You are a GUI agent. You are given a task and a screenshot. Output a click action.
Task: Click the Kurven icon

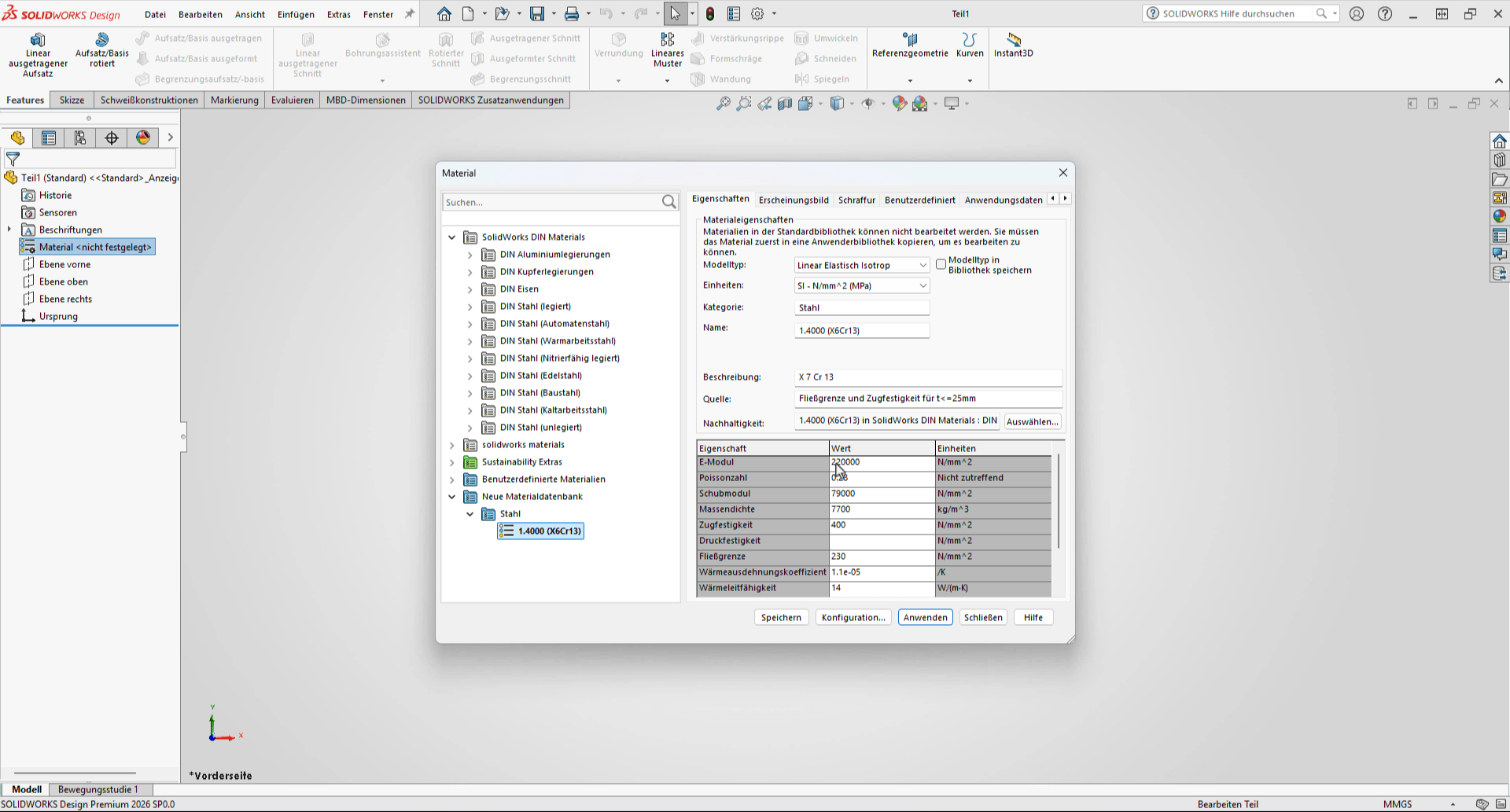(x=969, y=40)
